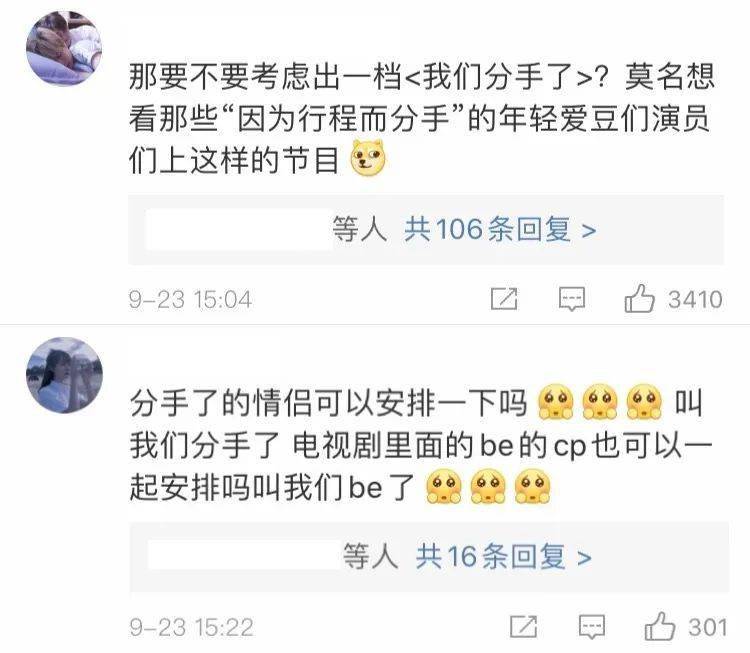
Task: Tap the 9-23 15:22 timestamp
Action: tap(191, 627)
